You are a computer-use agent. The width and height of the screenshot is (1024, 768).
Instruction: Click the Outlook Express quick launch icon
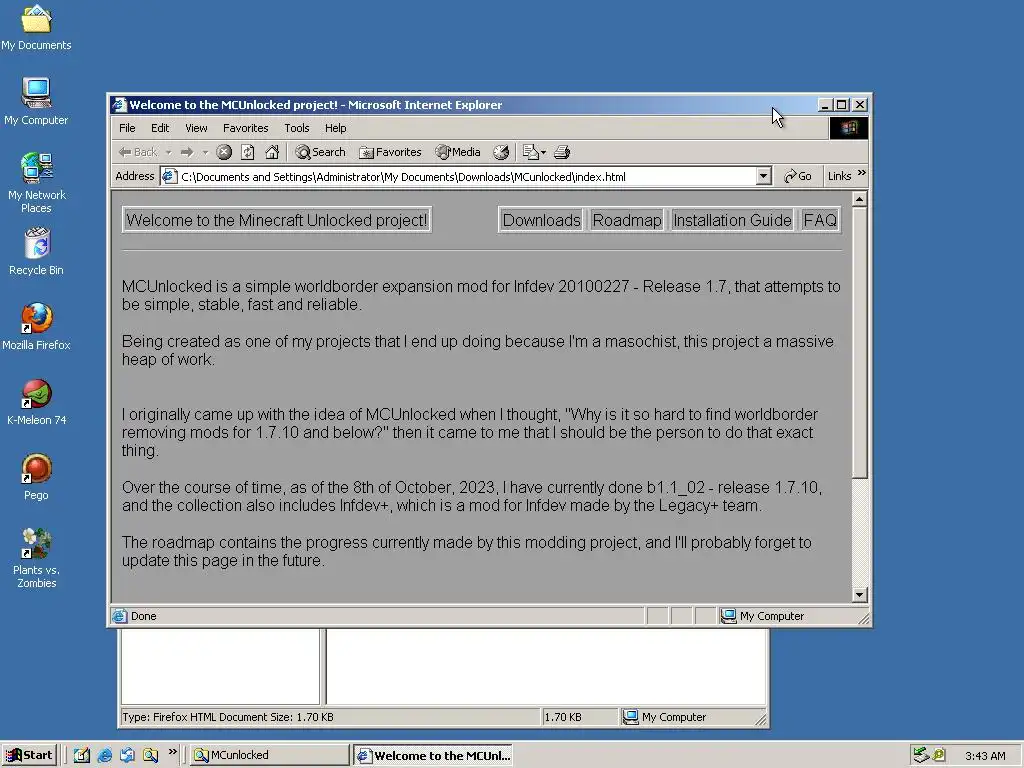[127, 755]
